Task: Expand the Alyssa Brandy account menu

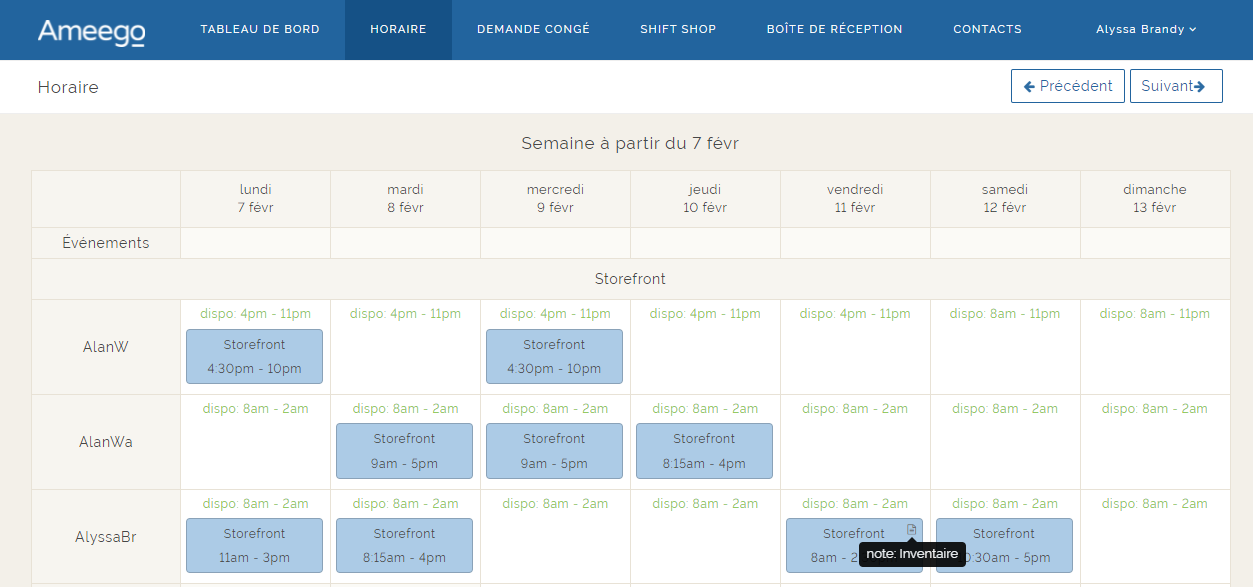Action: [x=1146, y=29]
